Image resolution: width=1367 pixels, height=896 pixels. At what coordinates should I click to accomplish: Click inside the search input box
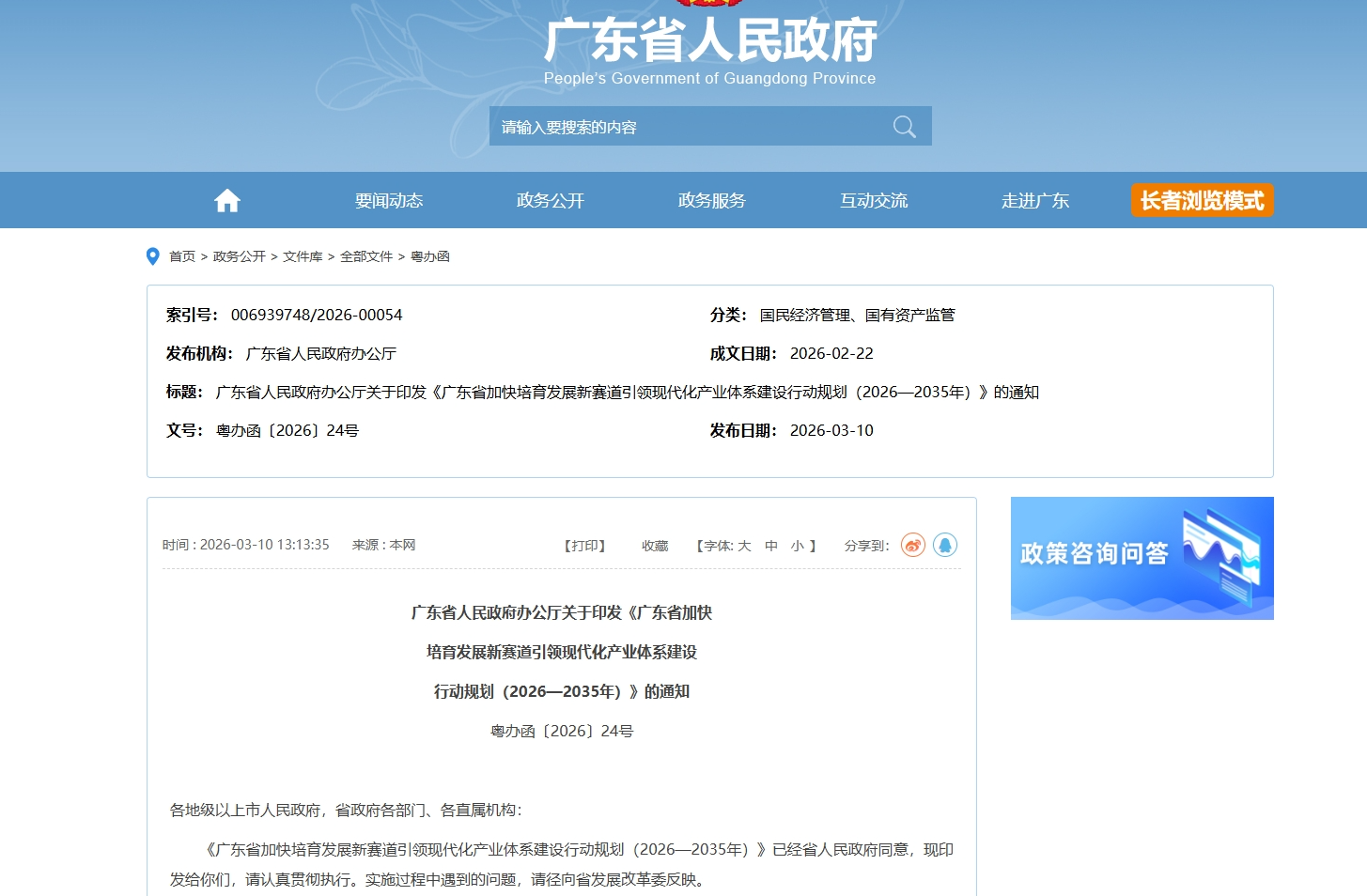[x=658, y=125]
